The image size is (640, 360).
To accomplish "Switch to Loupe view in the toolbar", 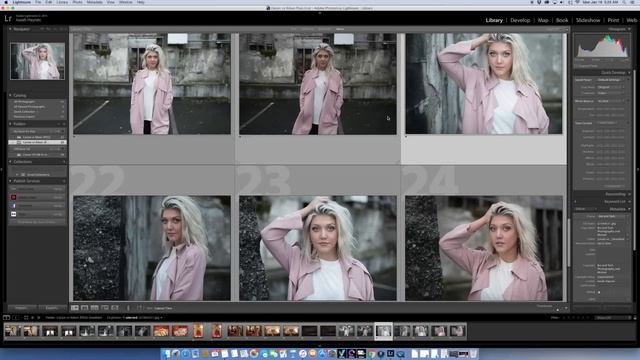I will coord(84,308).
